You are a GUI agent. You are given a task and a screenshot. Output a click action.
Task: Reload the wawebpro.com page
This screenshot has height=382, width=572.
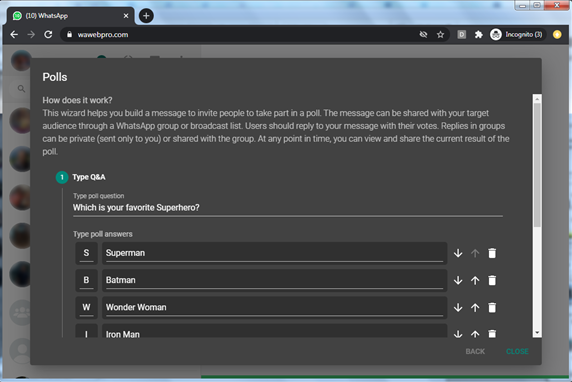[x=48, y=35]
